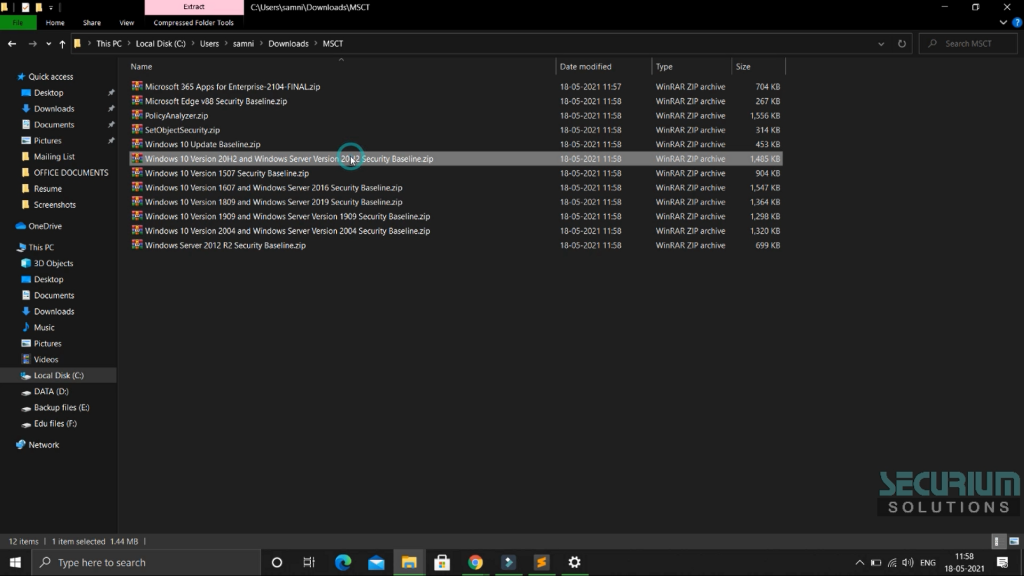Expand the ribbon with the chevron
The image size is (1024, 576).
[x=1003, y=22]
